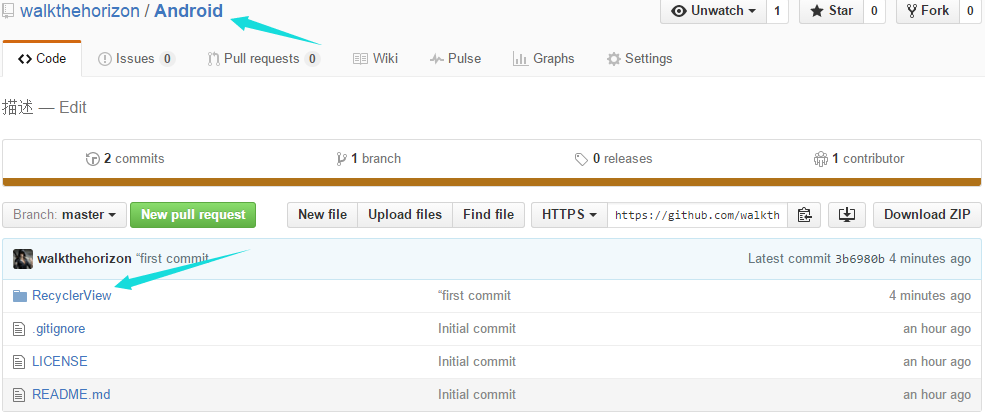
Task: View the 2 commits history
Action: pos(125,159)
